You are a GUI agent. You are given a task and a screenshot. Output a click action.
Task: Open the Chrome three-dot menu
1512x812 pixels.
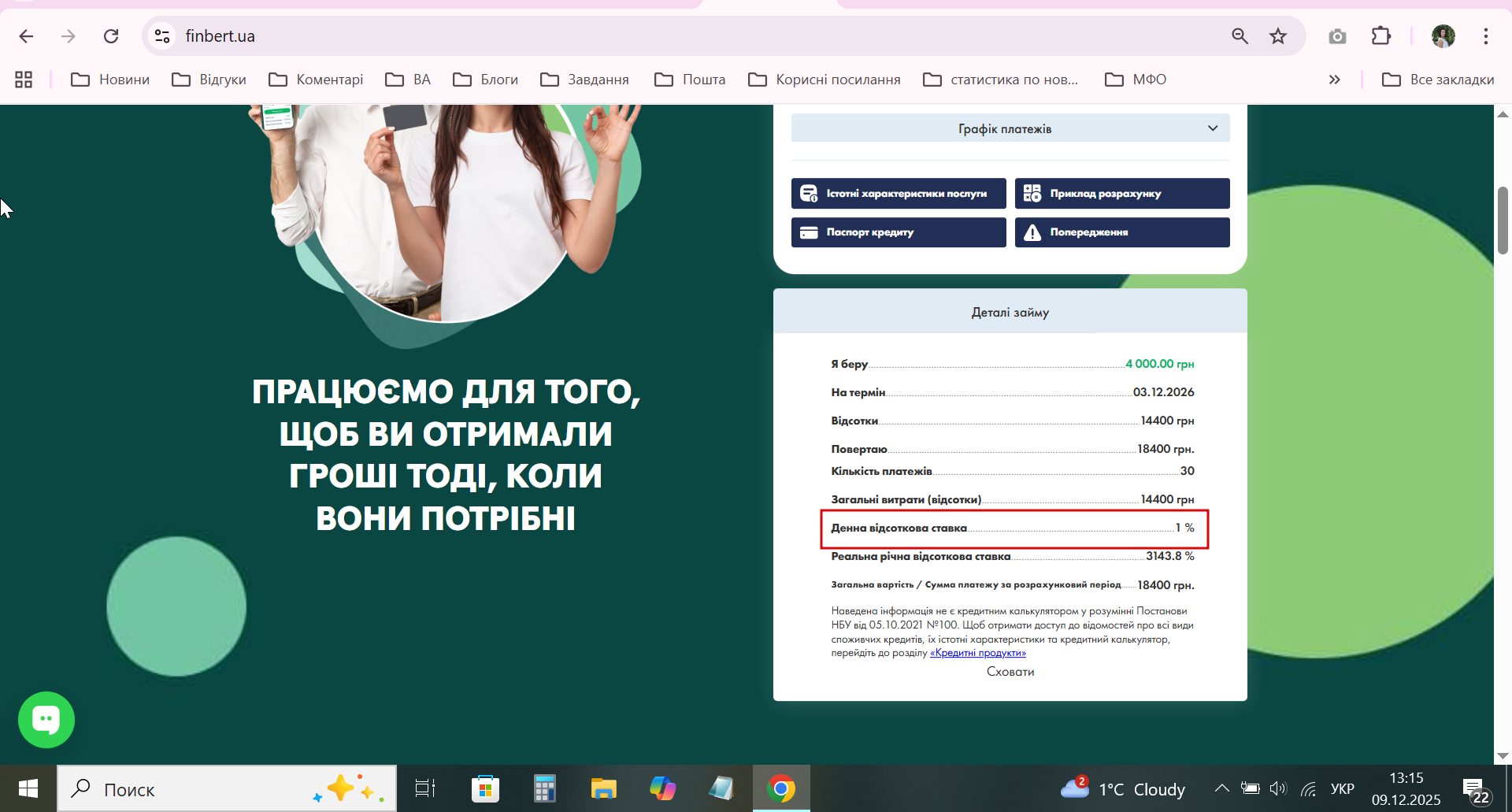[1486, 36]
